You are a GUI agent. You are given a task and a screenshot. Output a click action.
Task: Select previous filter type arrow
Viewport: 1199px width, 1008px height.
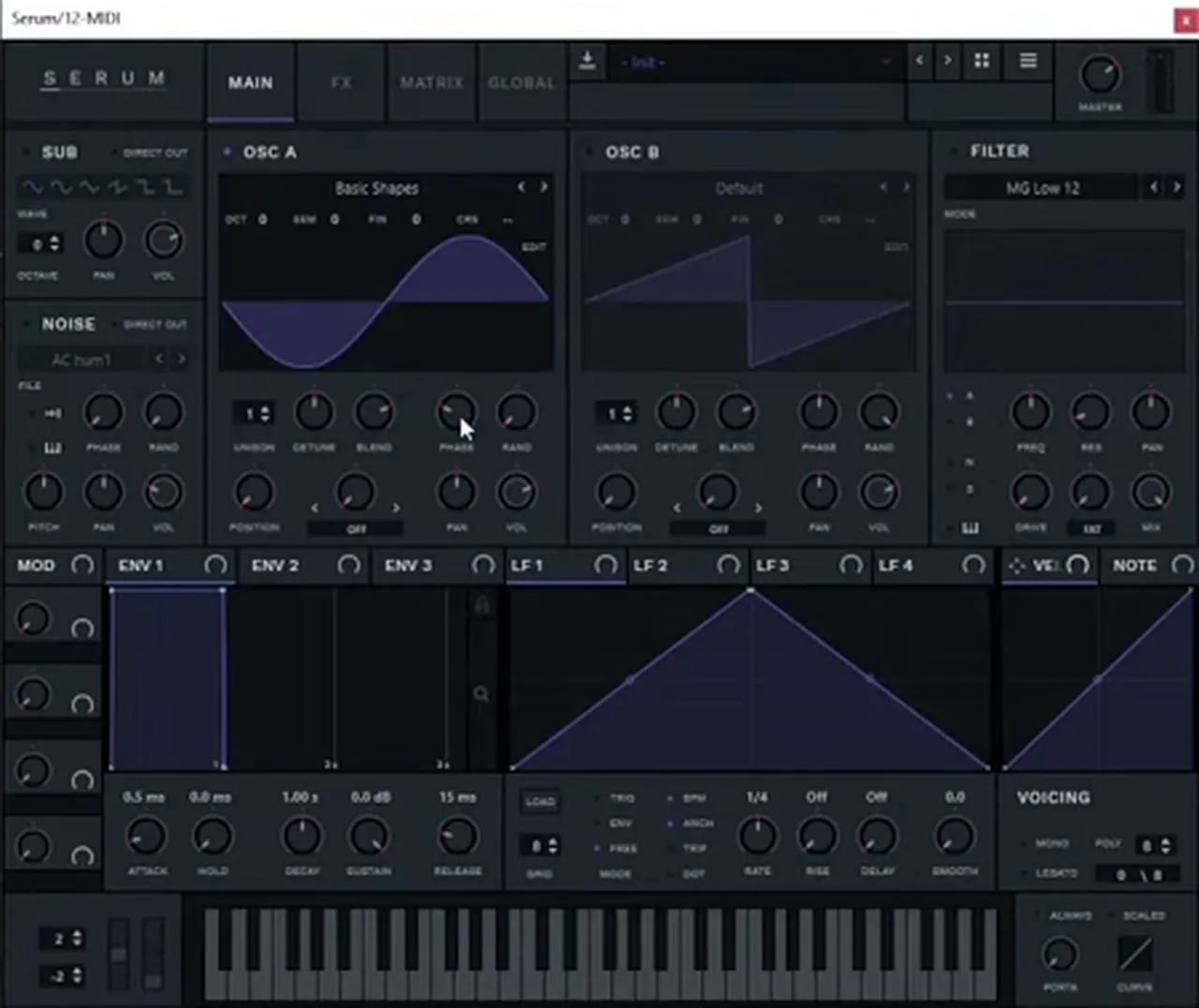[x=1154, y=187]
